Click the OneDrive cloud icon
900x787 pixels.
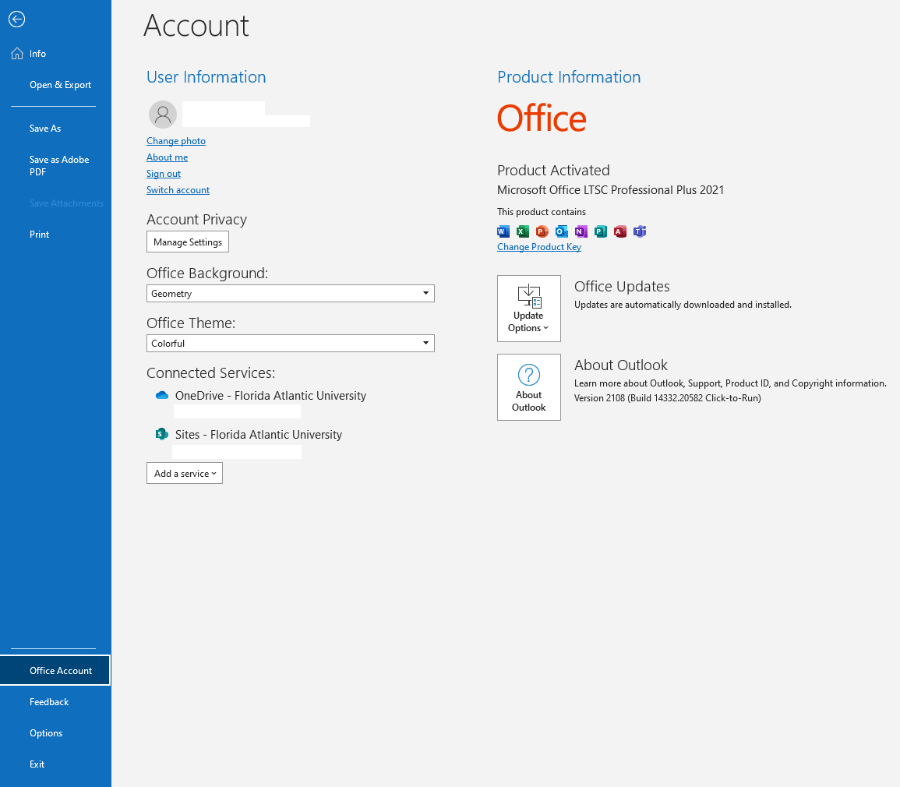coord(161,395)
